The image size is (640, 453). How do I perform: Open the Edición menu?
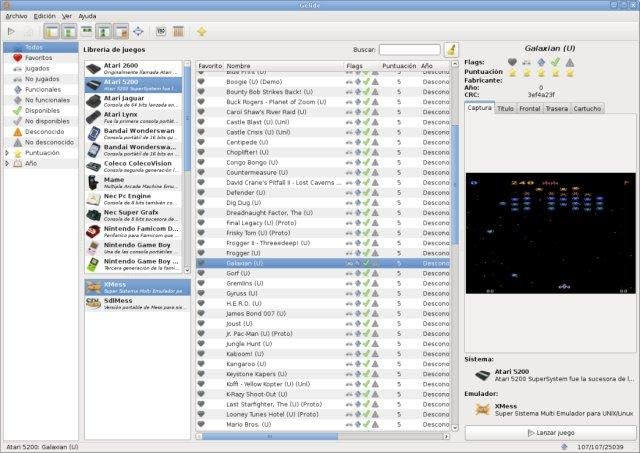click(44, 16)
